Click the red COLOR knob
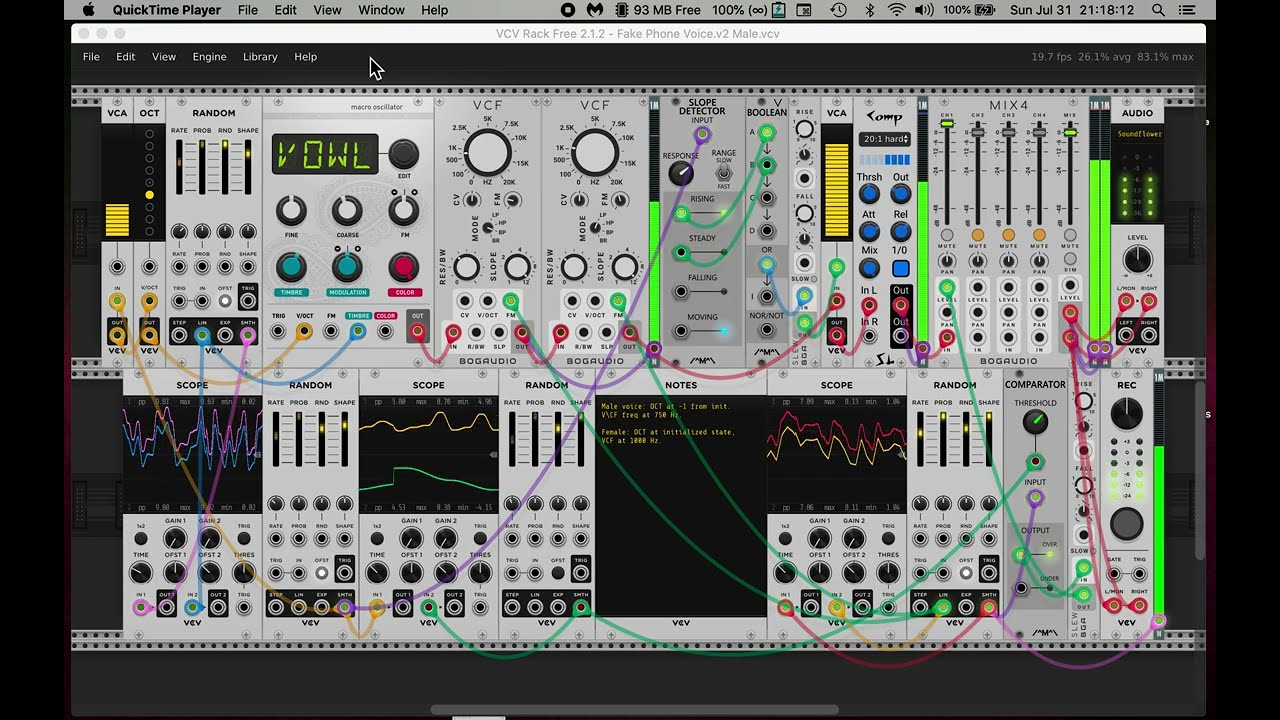1280x720 pixels. click(403, 267)
